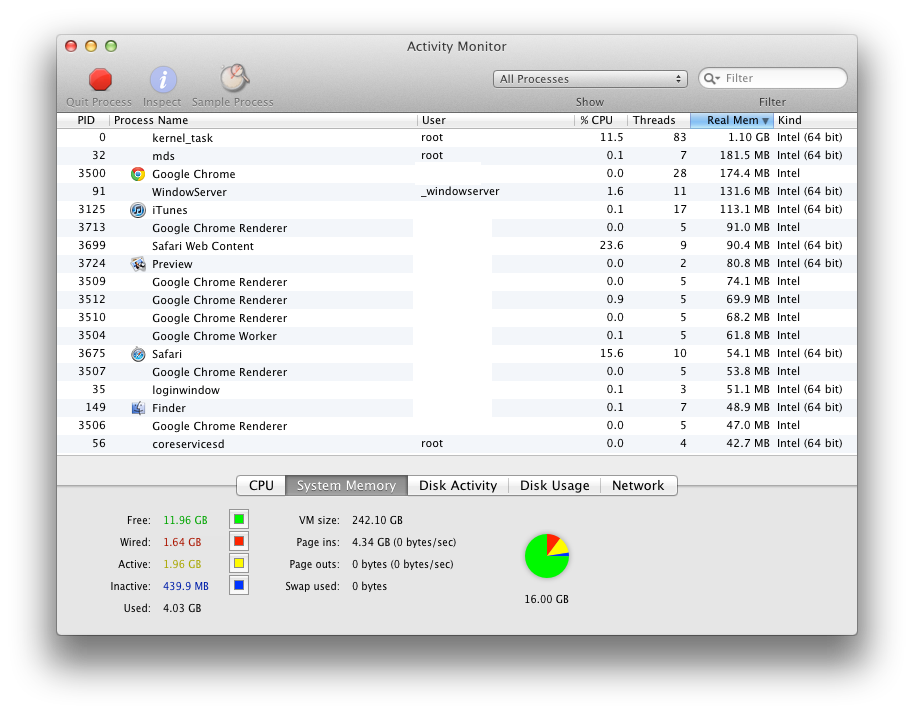The height and width of the screenshot is (714, 914).
Task: Select the coreservicesd process row
Action: [457, 444]
